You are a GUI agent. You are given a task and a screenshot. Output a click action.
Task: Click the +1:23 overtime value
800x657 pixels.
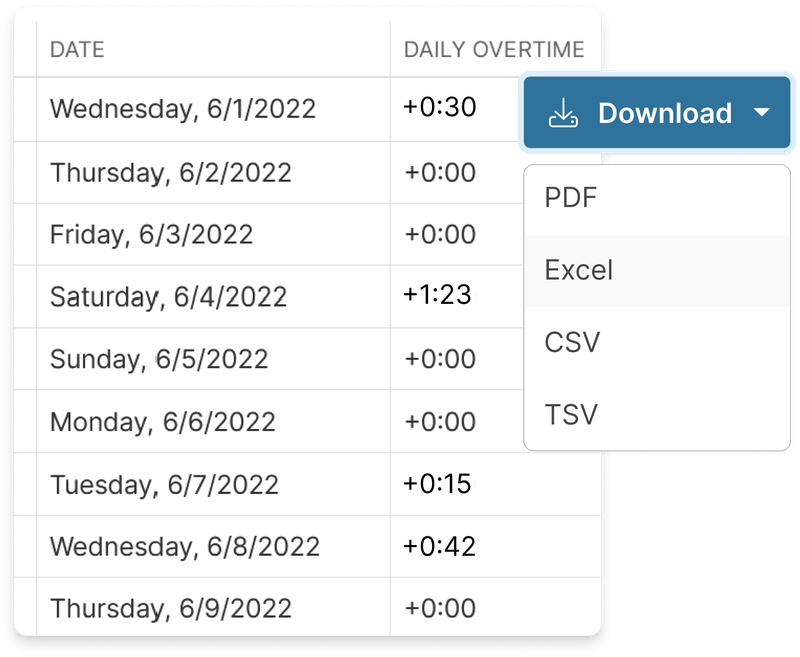click(x=438, y=296)
